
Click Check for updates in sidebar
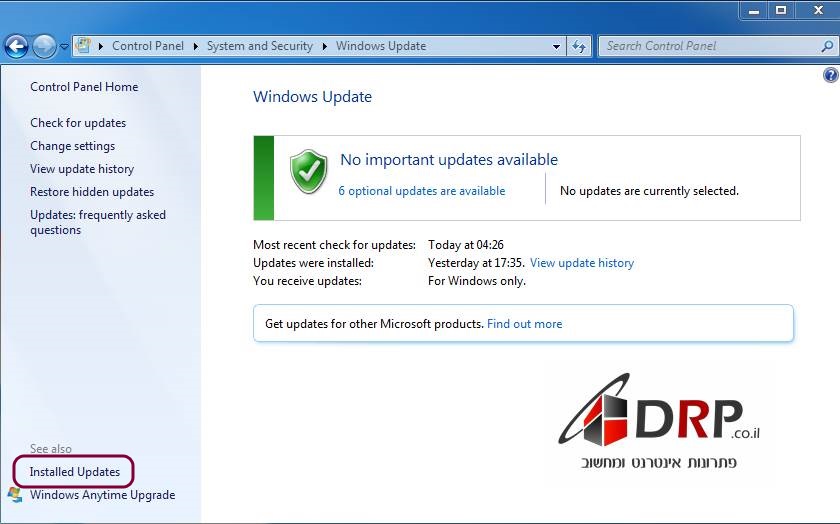click(78, 123)
